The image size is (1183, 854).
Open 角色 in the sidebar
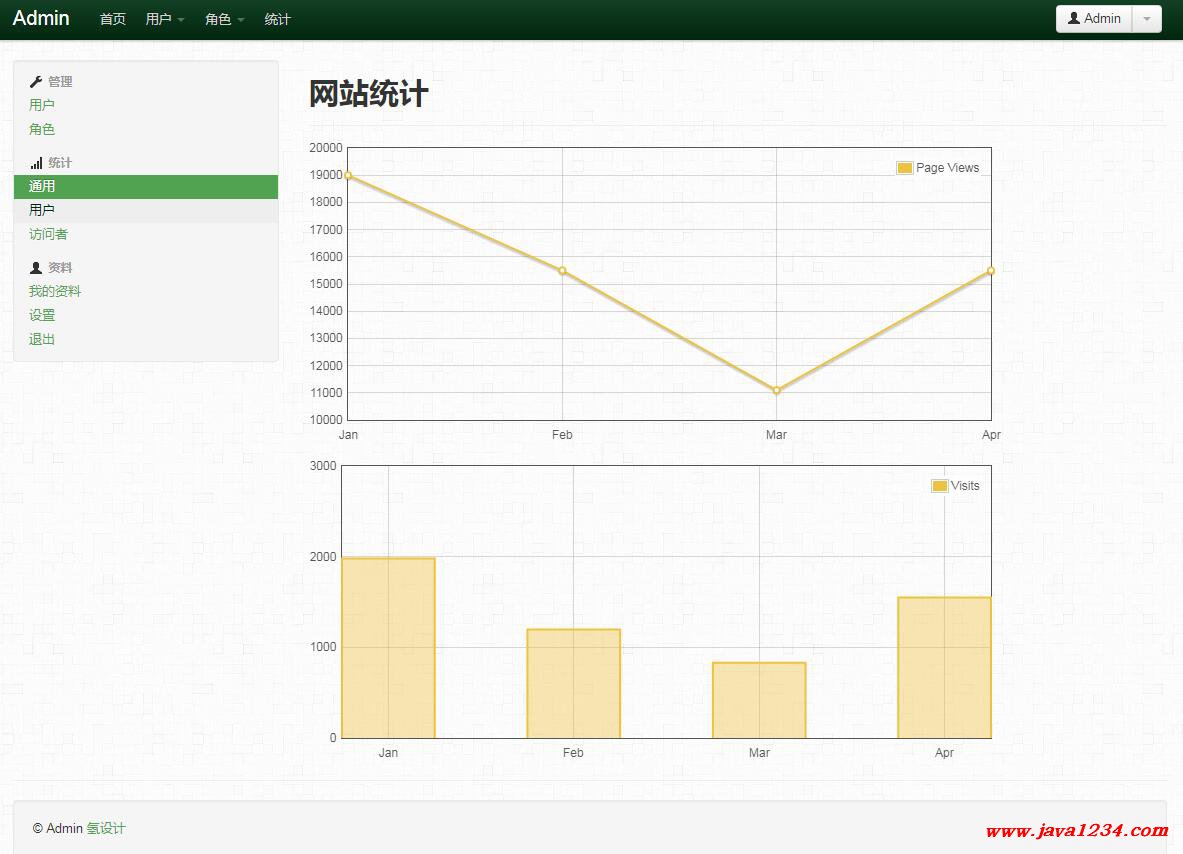tap(41, 129)
